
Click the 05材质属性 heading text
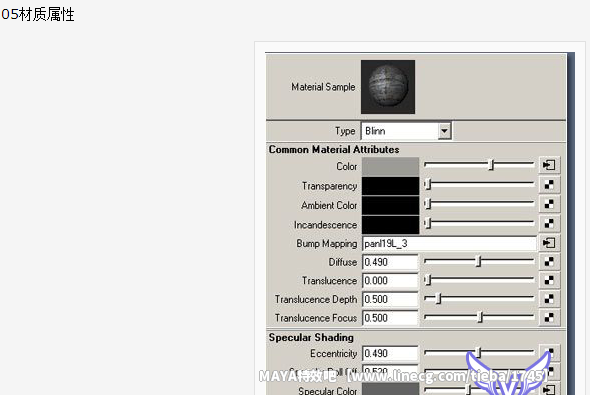tap(38, 15)
